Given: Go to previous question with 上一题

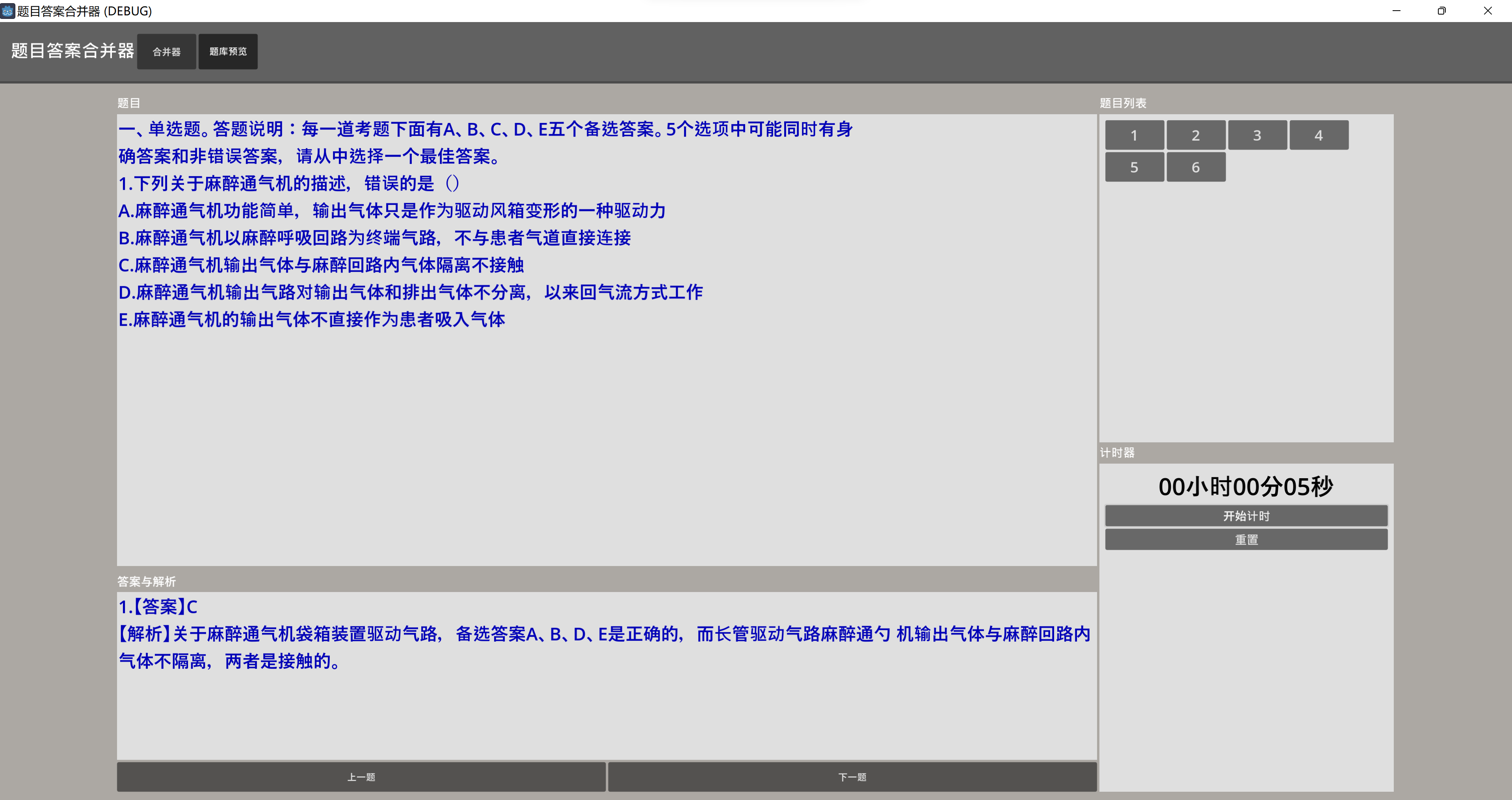Looking at the screenshot, I should 361,777.
